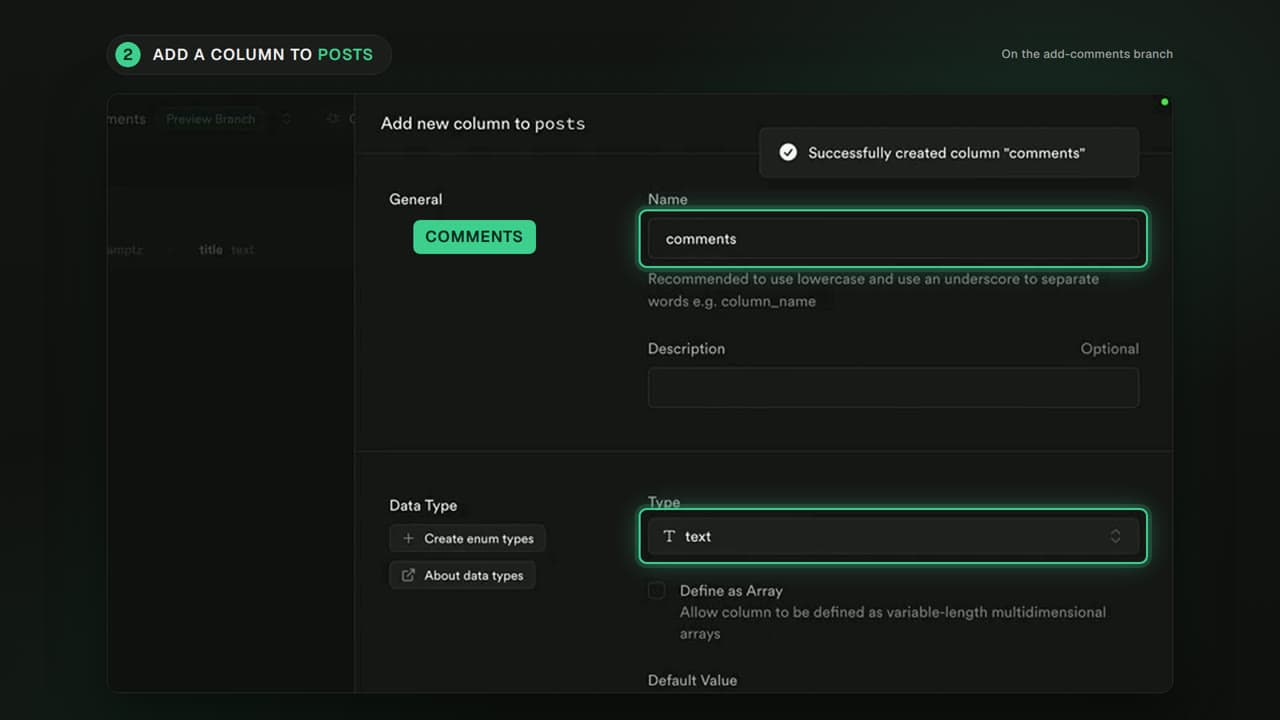The image size is (1280, 720).
Task: Click the "Add new column to posts" heading
Action: pyautogui.click(x=483, y=124)
